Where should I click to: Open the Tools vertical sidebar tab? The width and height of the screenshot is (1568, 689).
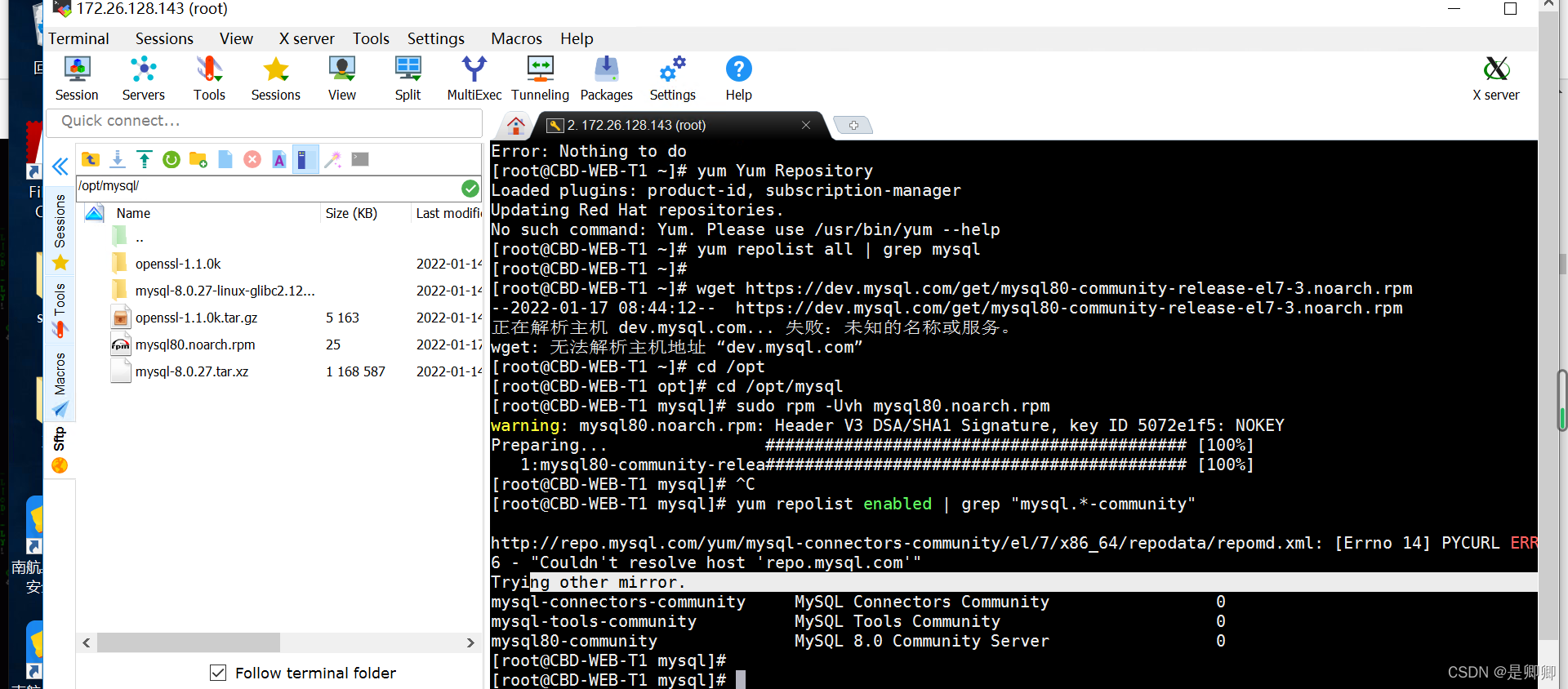coord(60,310)
